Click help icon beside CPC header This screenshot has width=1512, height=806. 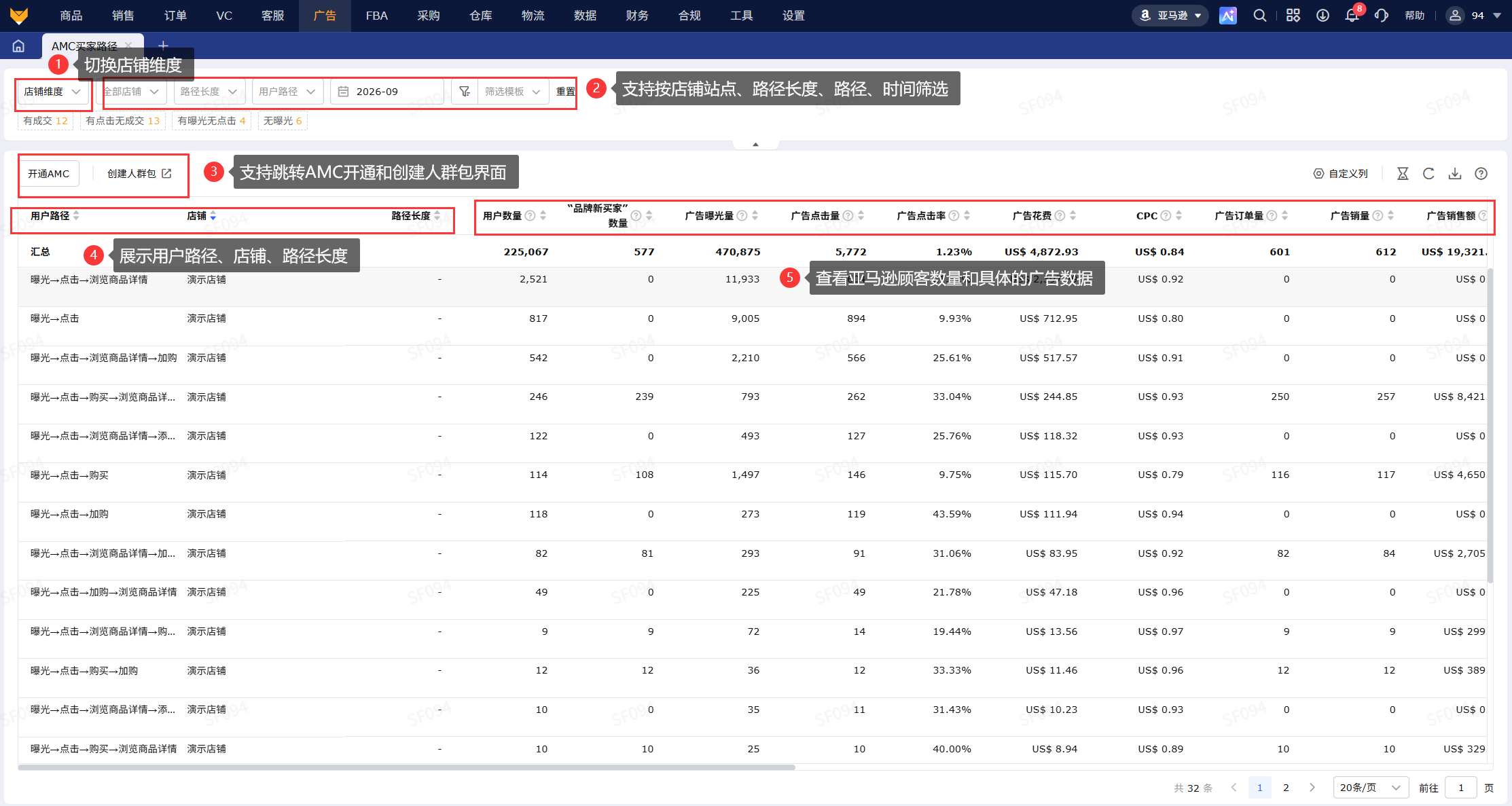pyautogui.click(x=1166, y=215)
